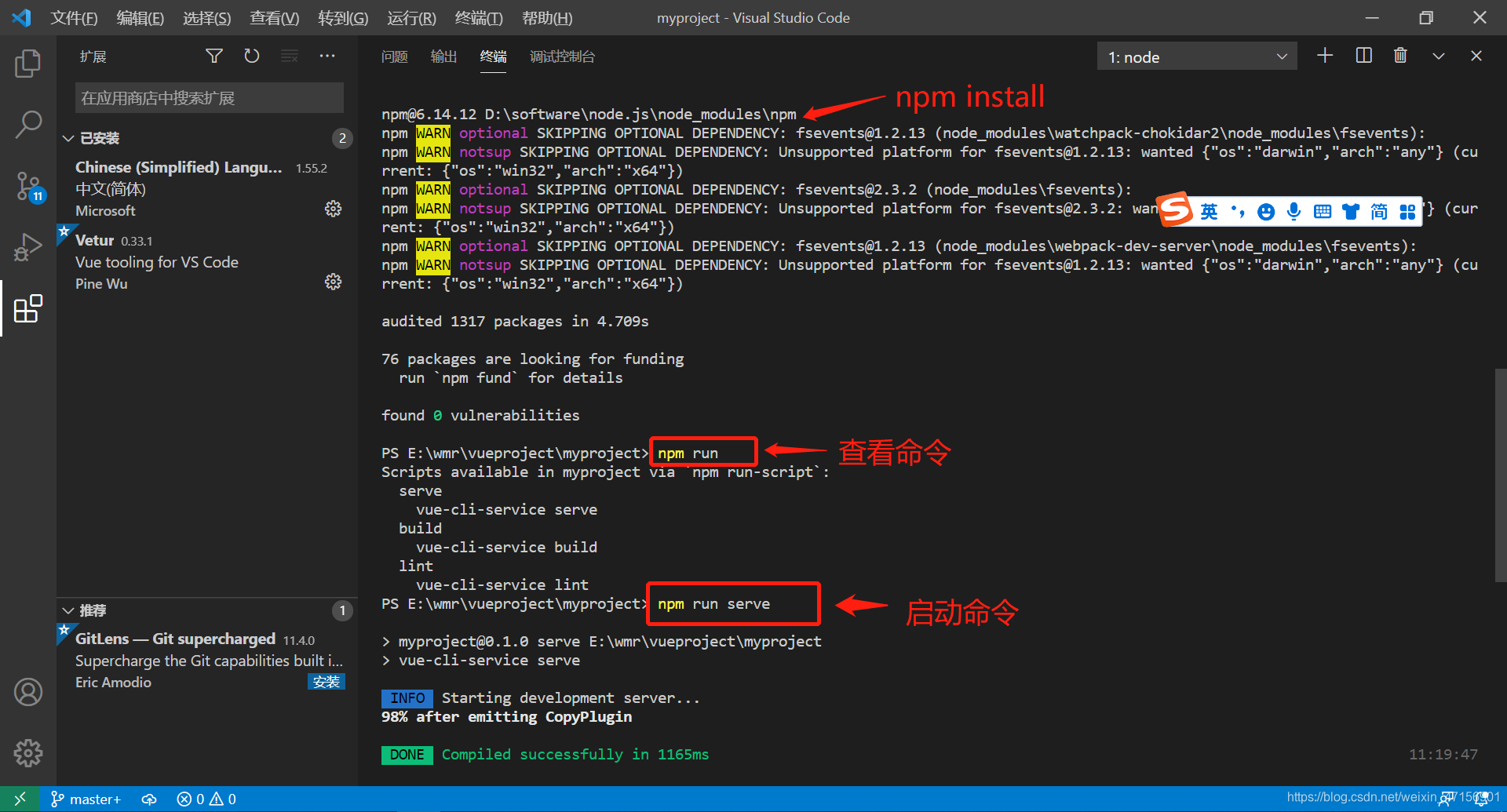
Task: Switch to the 调试控制台 debug console tab
Action: 562,56
